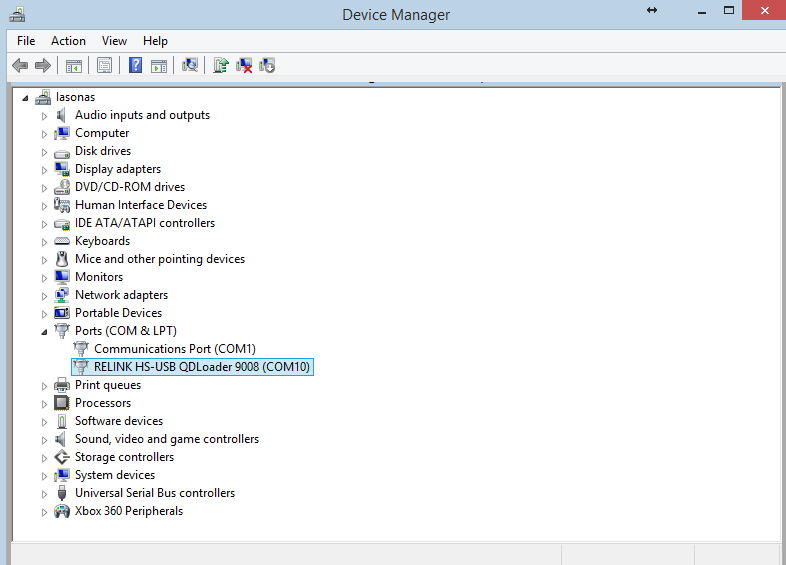This screenshot has width=786, height=565.
Task: Click the Disable device toolbar icon
Action: pyautogui.click(x=267, y=66)
